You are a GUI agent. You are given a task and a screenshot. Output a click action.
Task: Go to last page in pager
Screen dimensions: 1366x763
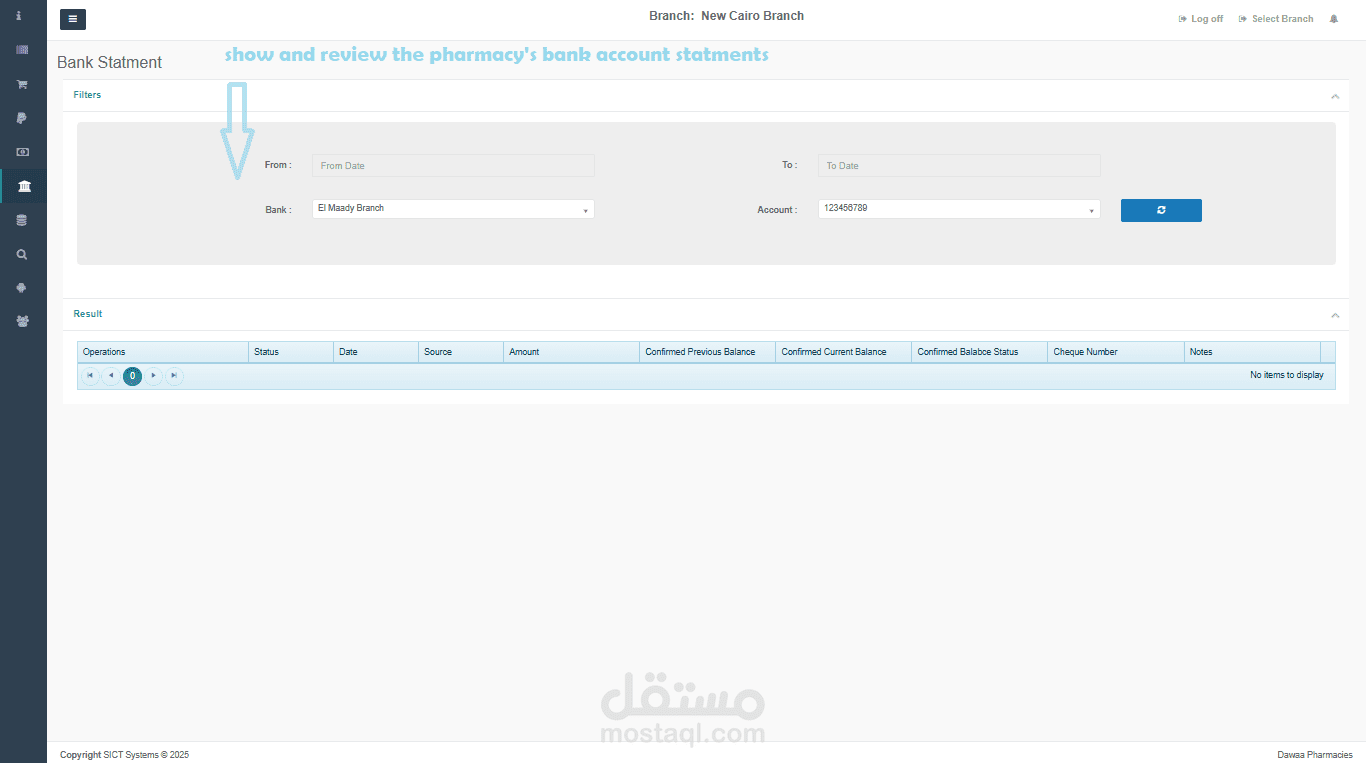click(175, 376)
